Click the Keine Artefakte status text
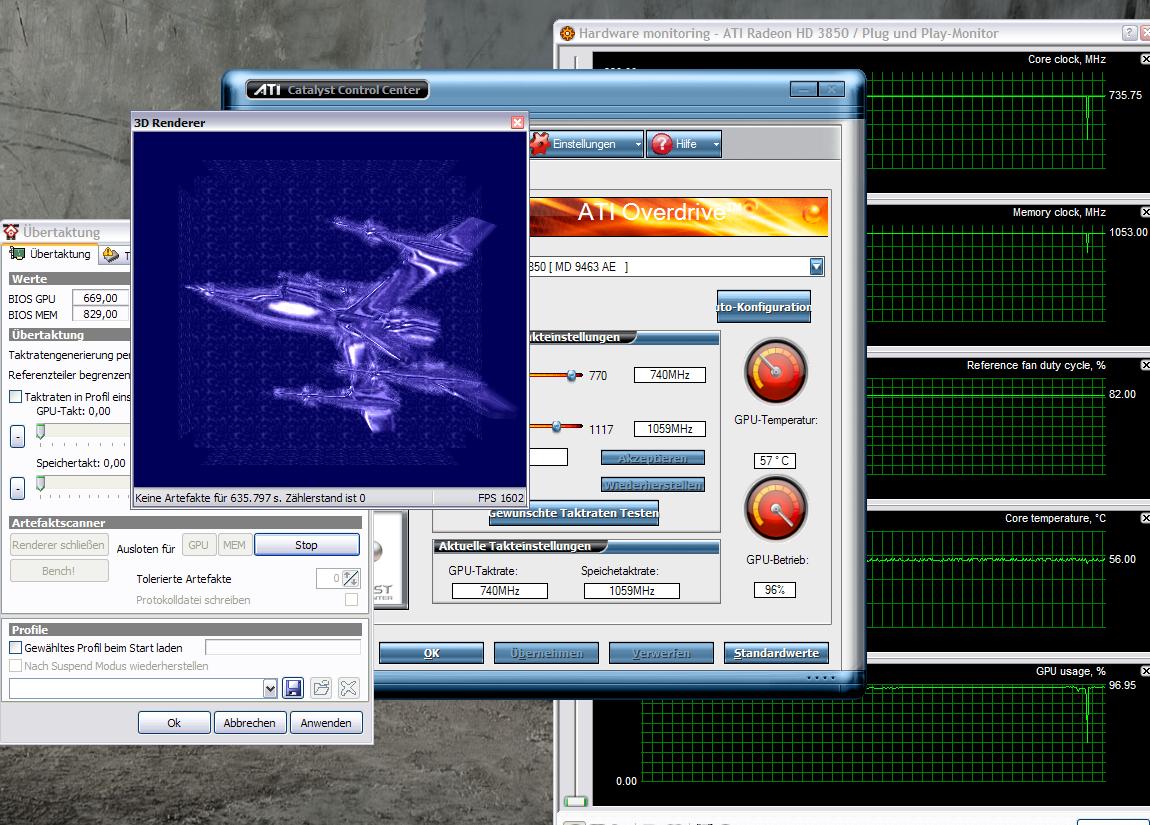The height and width of the screenshot is (825, 1150). [x=250, y=498]
